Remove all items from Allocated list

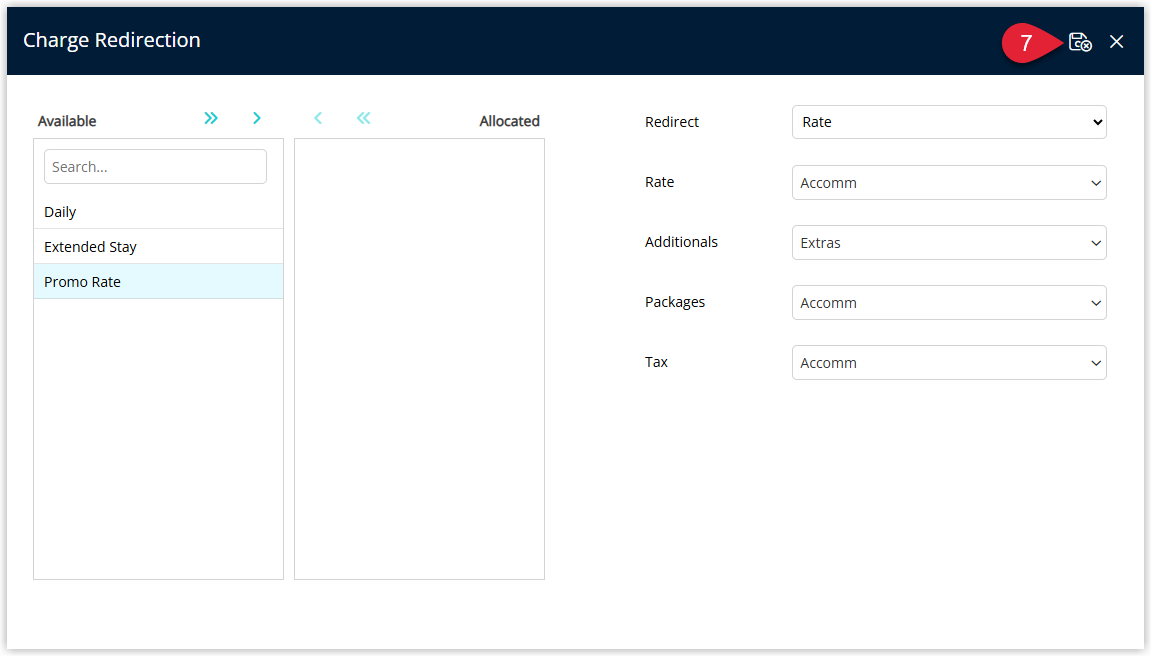tap(364, 118)
